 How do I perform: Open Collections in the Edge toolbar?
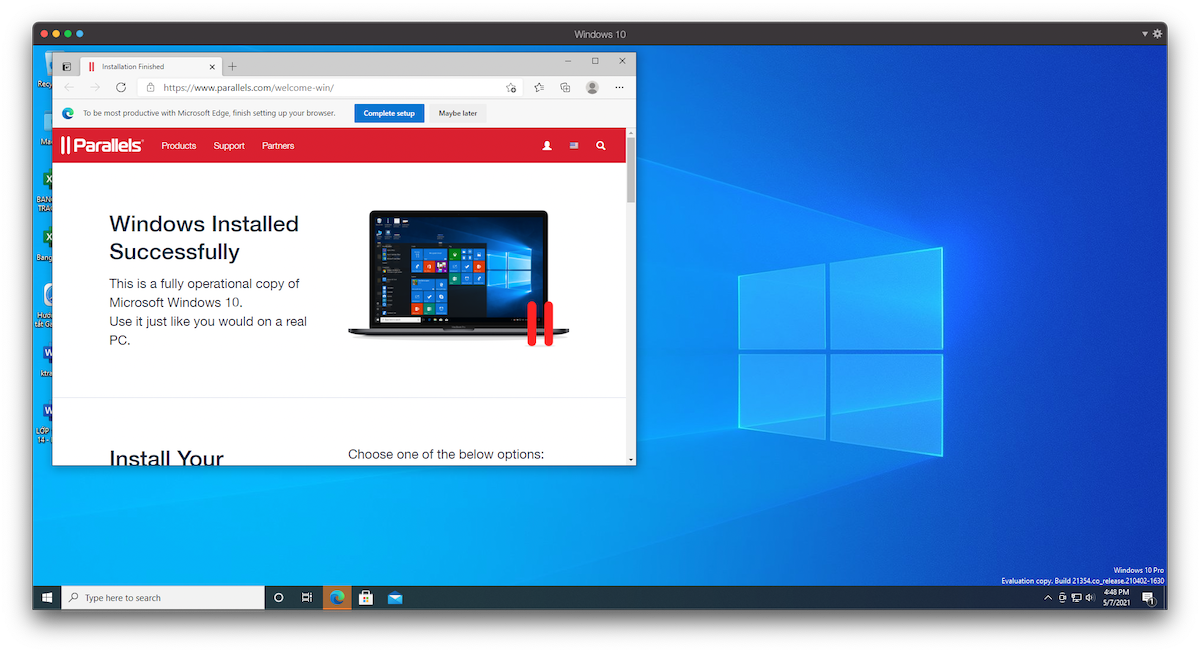pyautogui.click(x=565, y=87)
